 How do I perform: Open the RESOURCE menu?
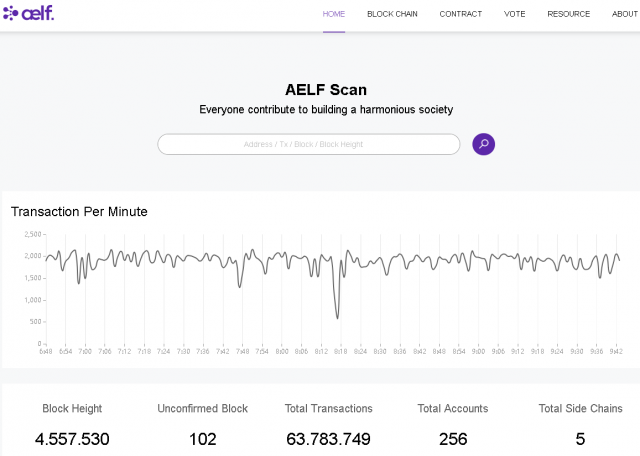point(569,14)
